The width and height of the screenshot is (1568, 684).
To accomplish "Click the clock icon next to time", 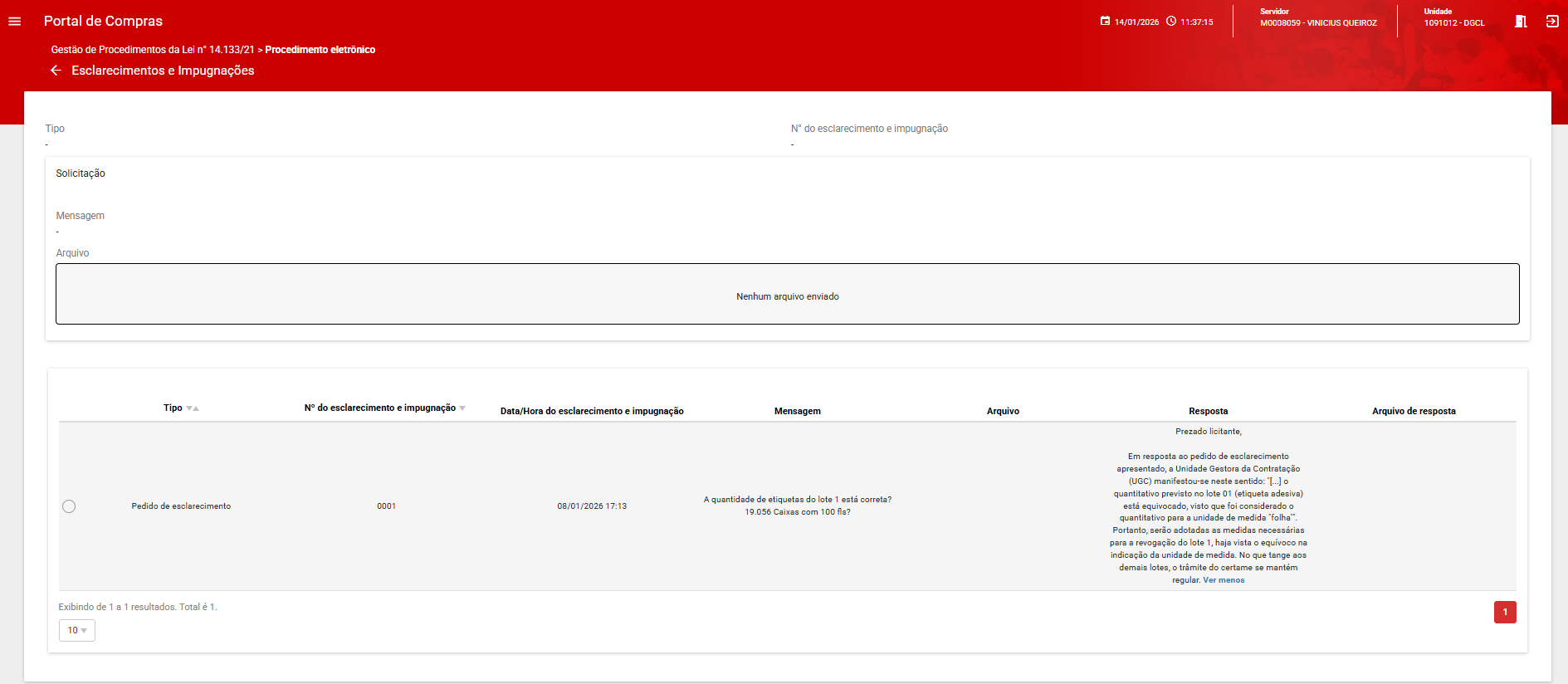I will (1171, 22).
